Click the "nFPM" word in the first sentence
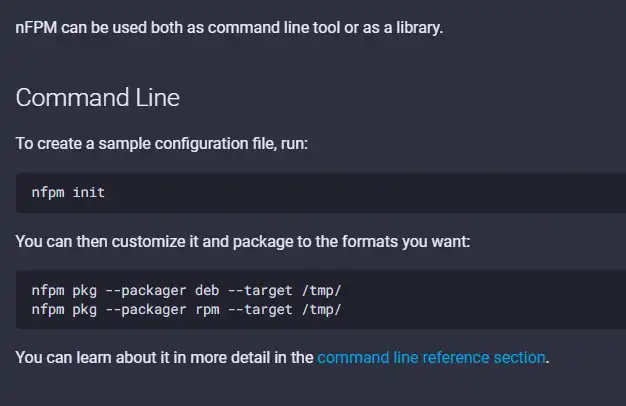Viewport: 626px width, 406px height. (x=36, y=27)
